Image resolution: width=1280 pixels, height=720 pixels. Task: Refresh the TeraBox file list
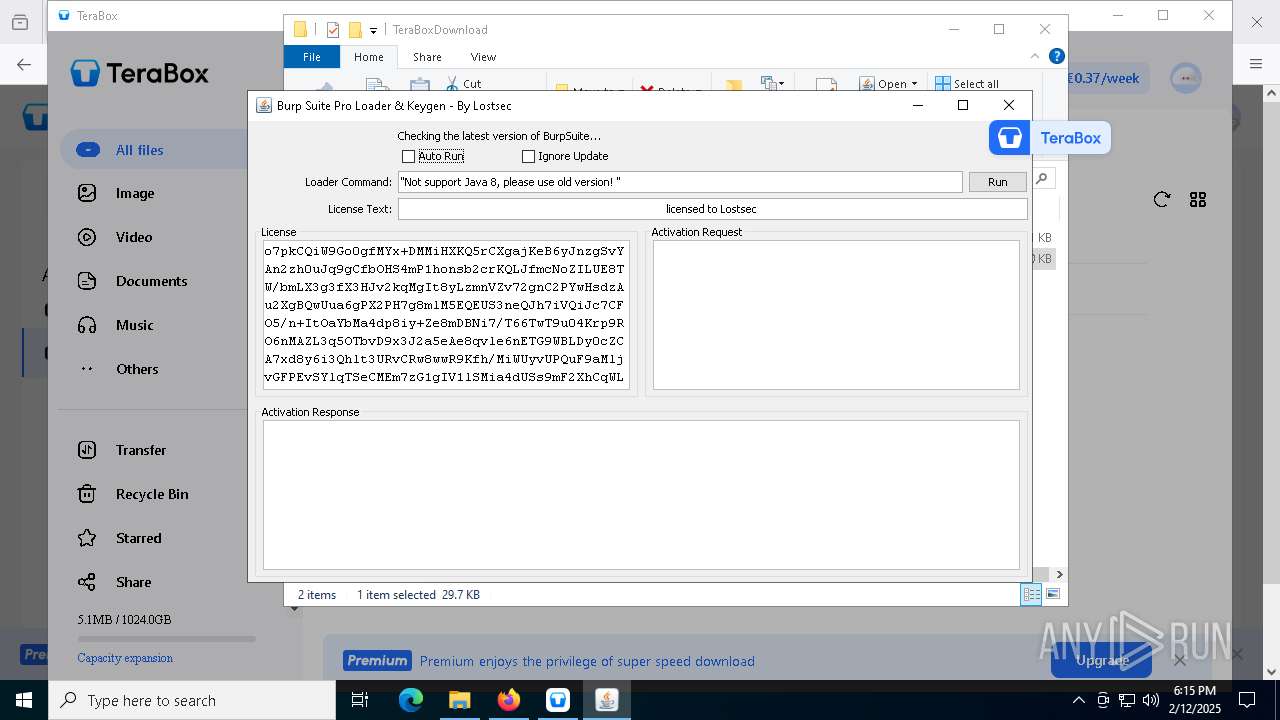click(x=1161, y=200)
